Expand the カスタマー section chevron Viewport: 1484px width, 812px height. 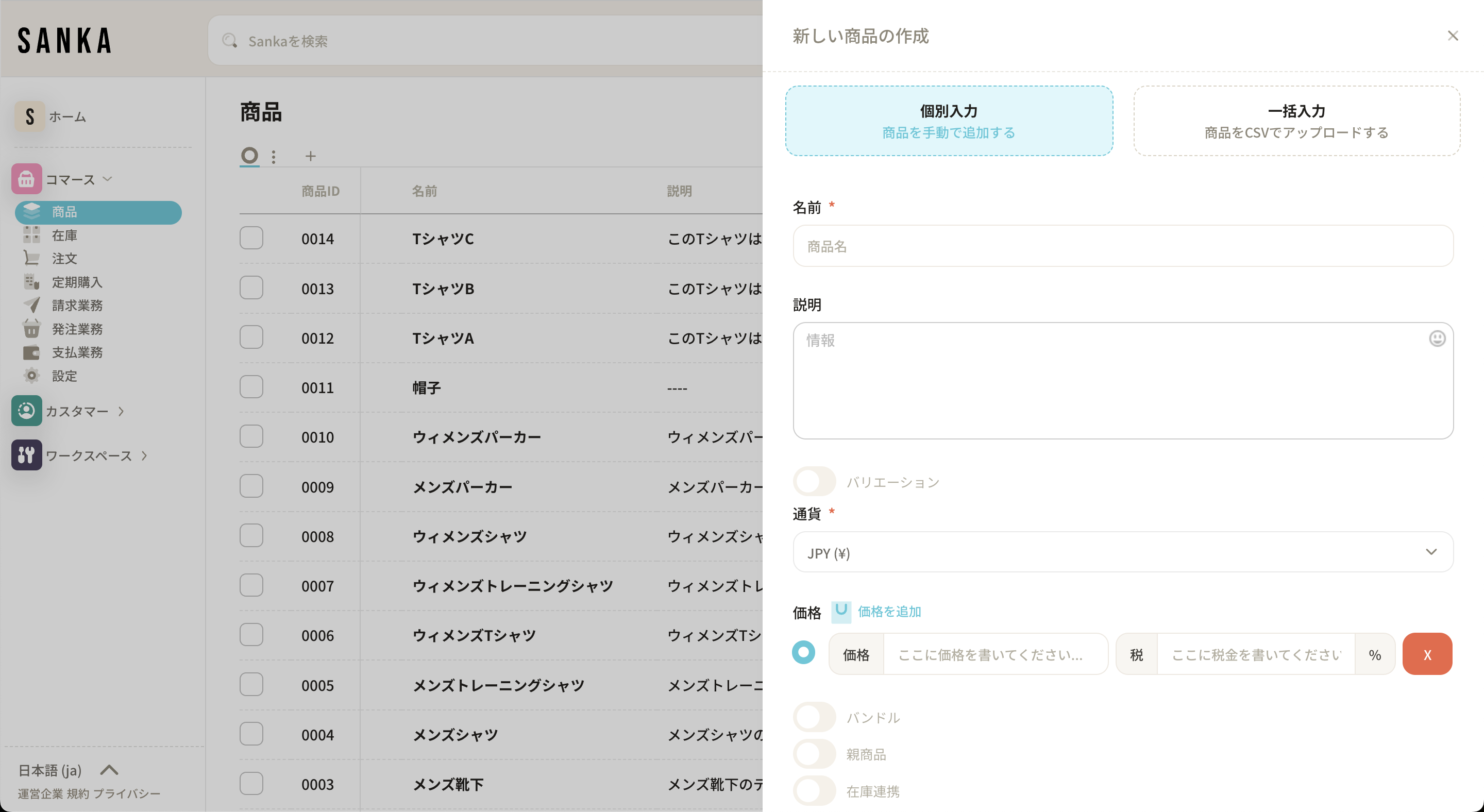click(121, 411)
